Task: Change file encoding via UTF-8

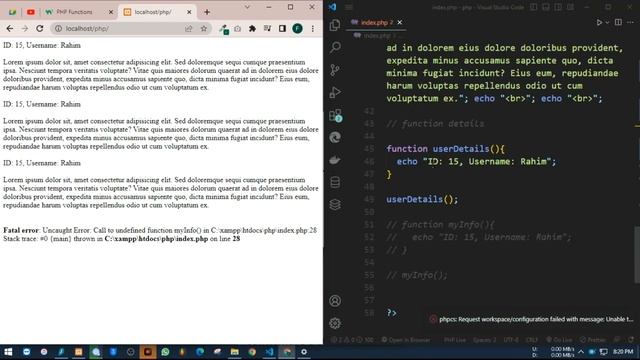Action: click(511, 340)
